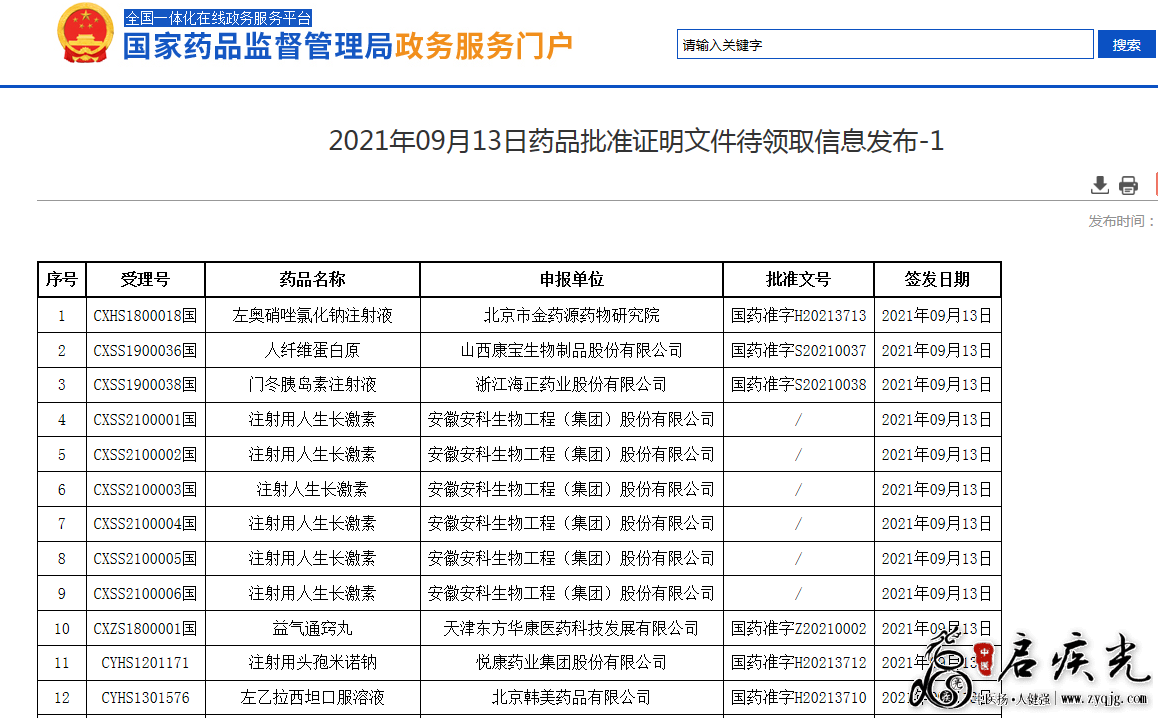Screen dimensions: 1158x718
Task: Select cell 门冬胰岛素注射液
Action: tap(312, 385)
